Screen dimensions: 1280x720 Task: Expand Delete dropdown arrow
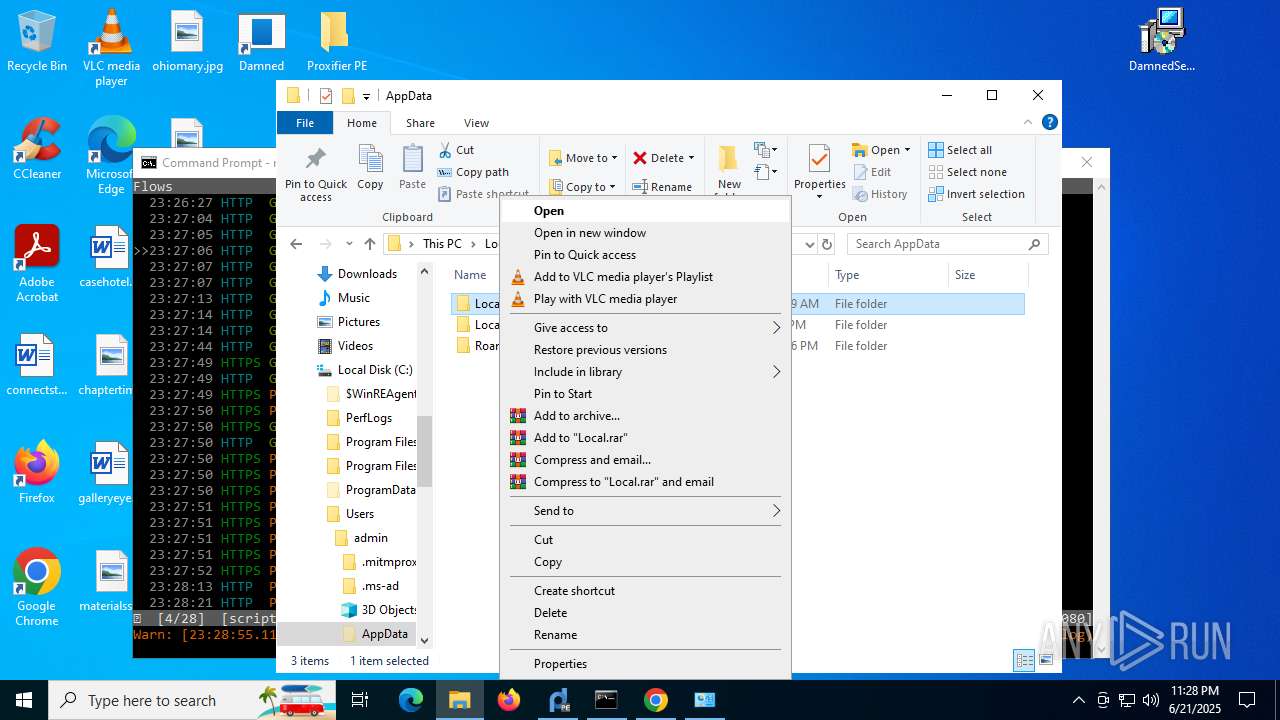point(691,158)
